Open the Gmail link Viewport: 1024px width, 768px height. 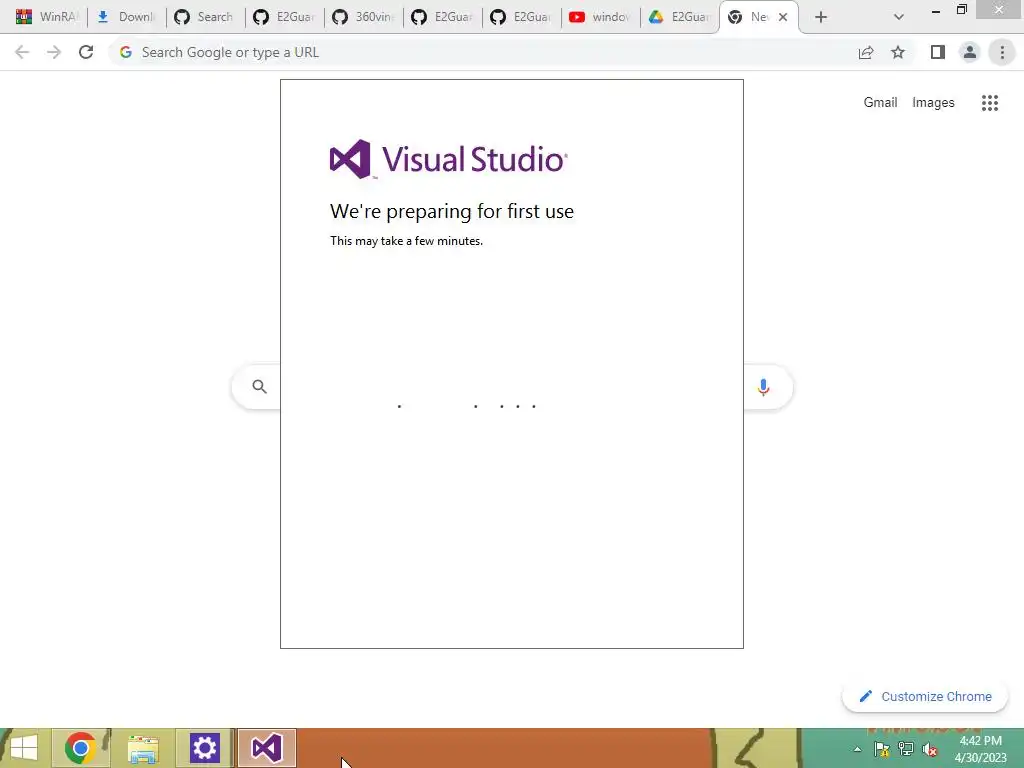coord(880,103)
